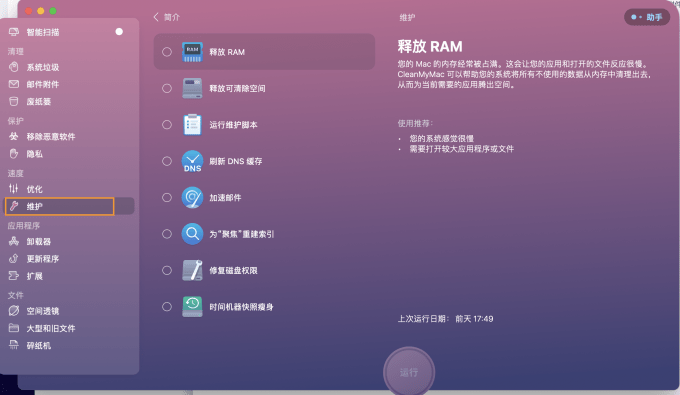The height and width of the screenshot is (395, 680).
Task: Select the 更新程序 updater icon
Action: 14,258
